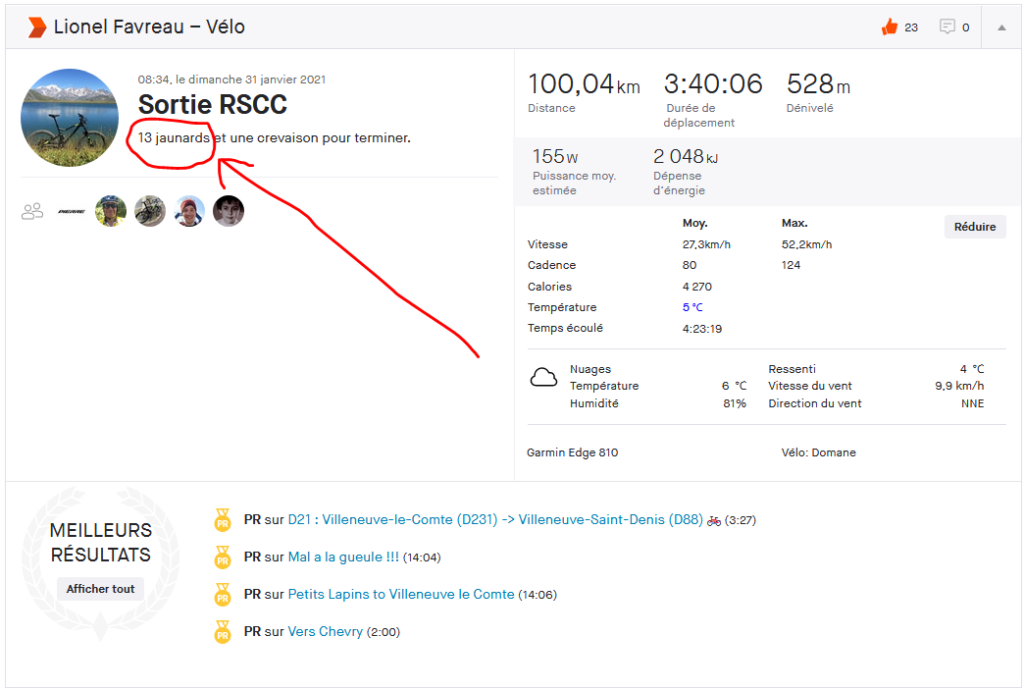Click the last participant avatar
The height and width of the screenshot is (690, 1024).
(228, 211)
